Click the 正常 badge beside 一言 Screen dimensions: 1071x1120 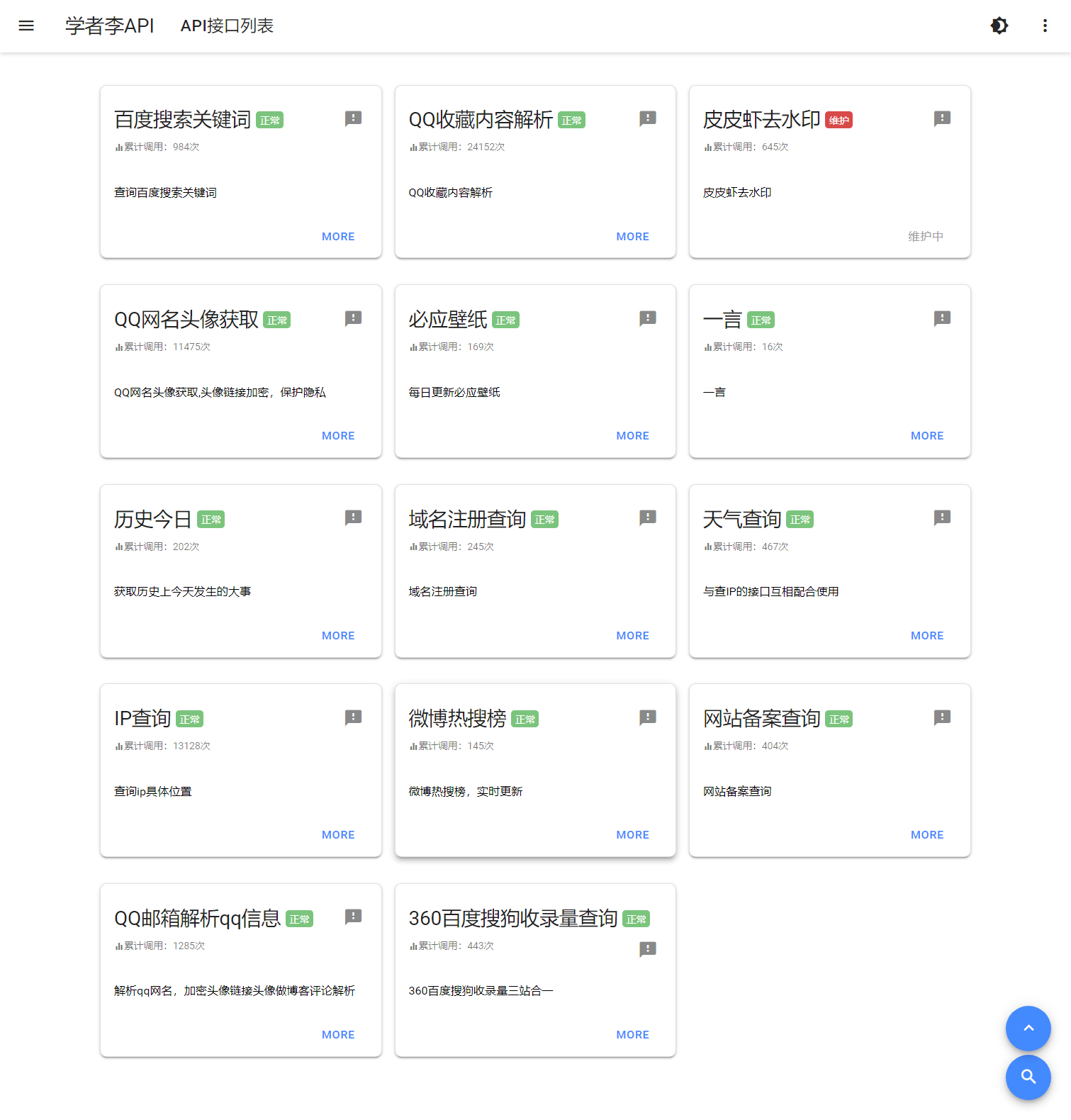pos(761,320)
